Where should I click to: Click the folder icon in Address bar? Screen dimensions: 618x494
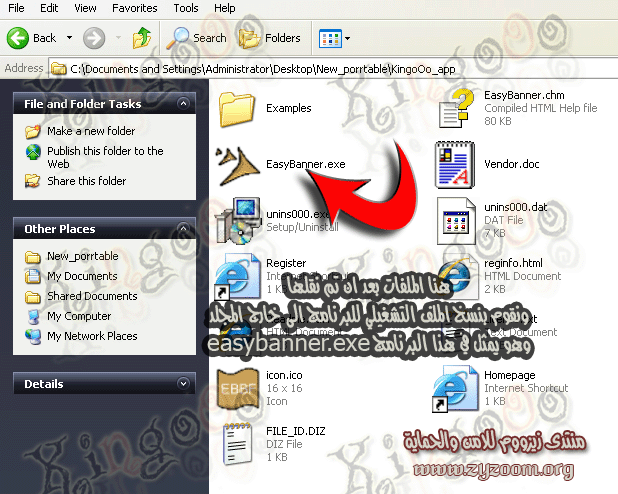pyautogui.click(x=59, y=69)
